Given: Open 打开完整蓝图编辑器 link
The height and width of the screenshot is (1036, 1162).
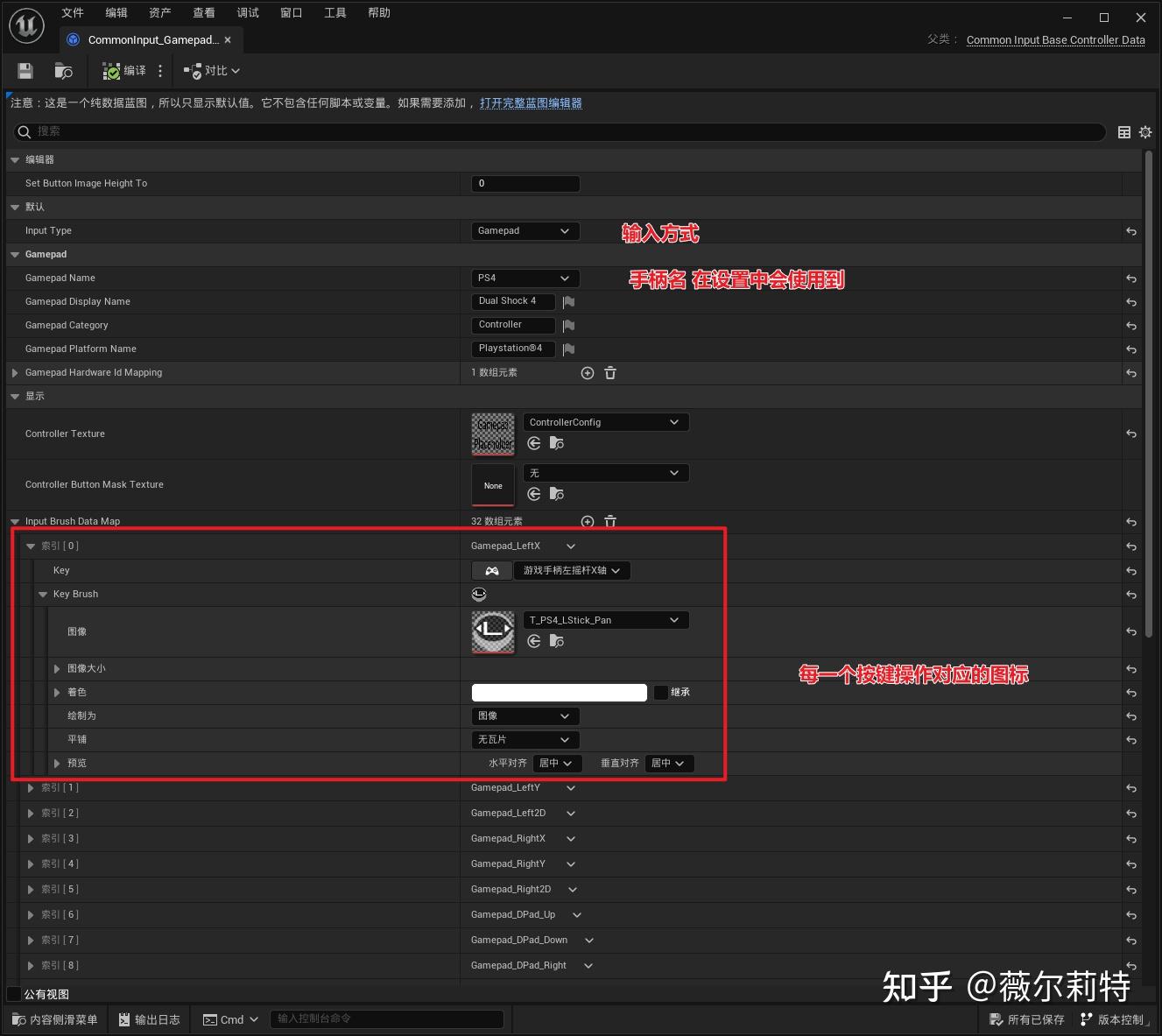Looking at the screenshot, I should click(531, 102).
